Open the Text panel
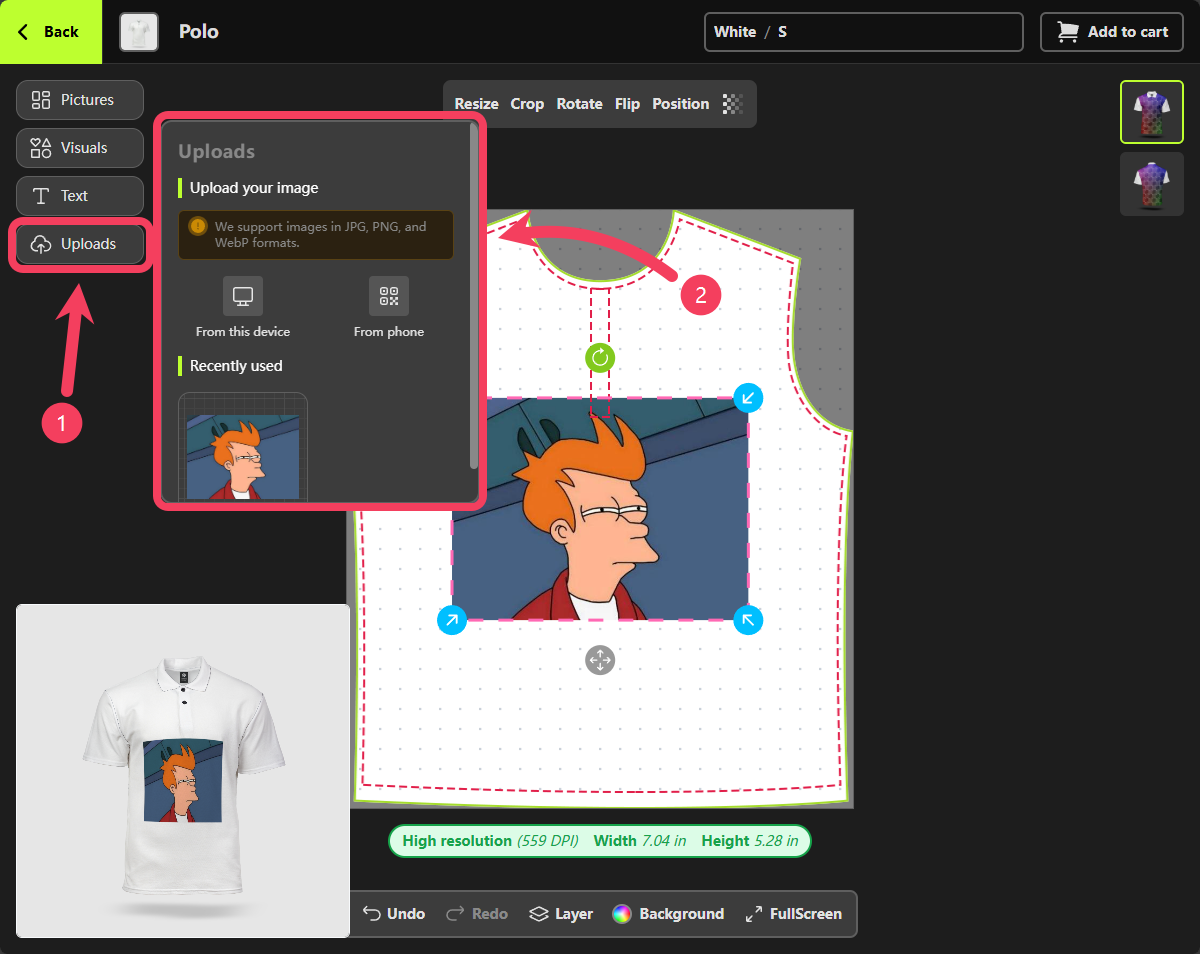 80,196
